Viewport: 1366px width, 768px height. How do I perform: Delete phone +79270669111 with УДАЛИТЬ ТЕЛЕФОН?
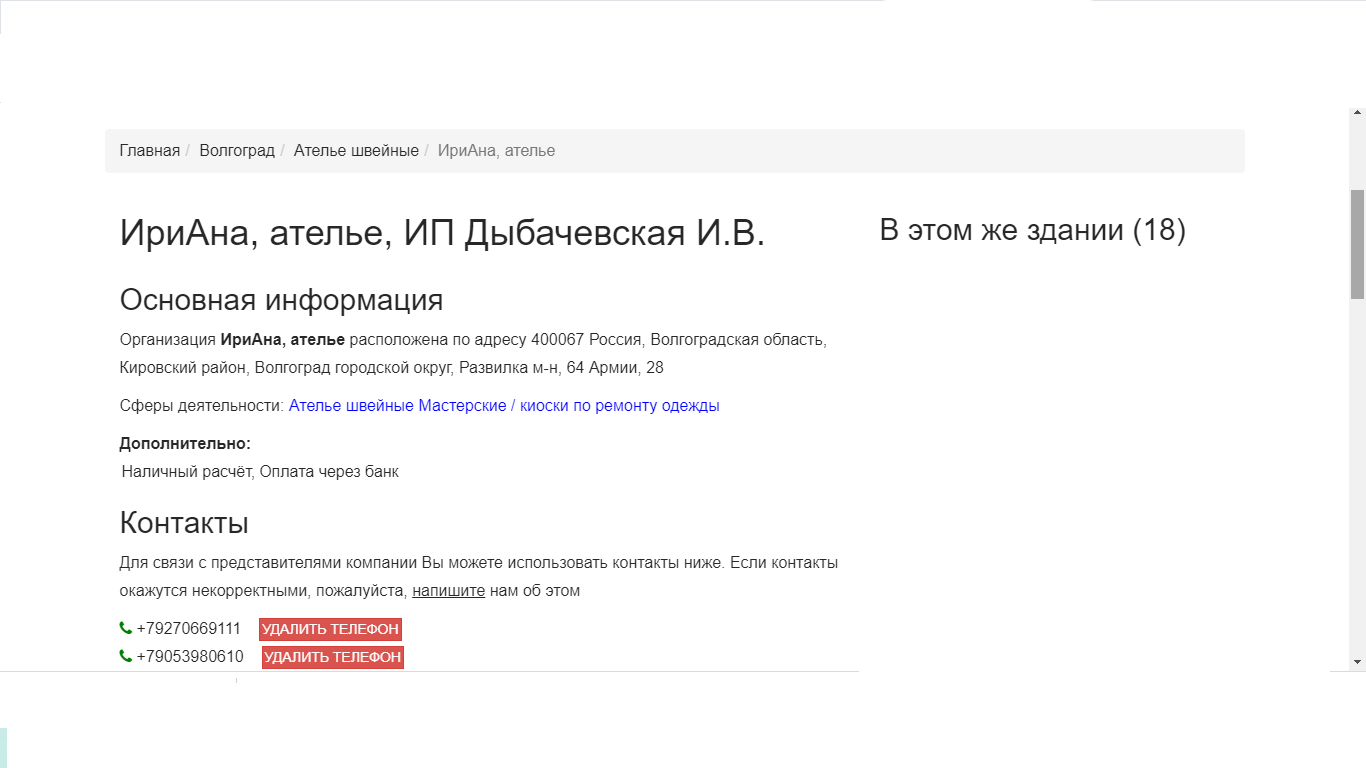tap(330, 629)
